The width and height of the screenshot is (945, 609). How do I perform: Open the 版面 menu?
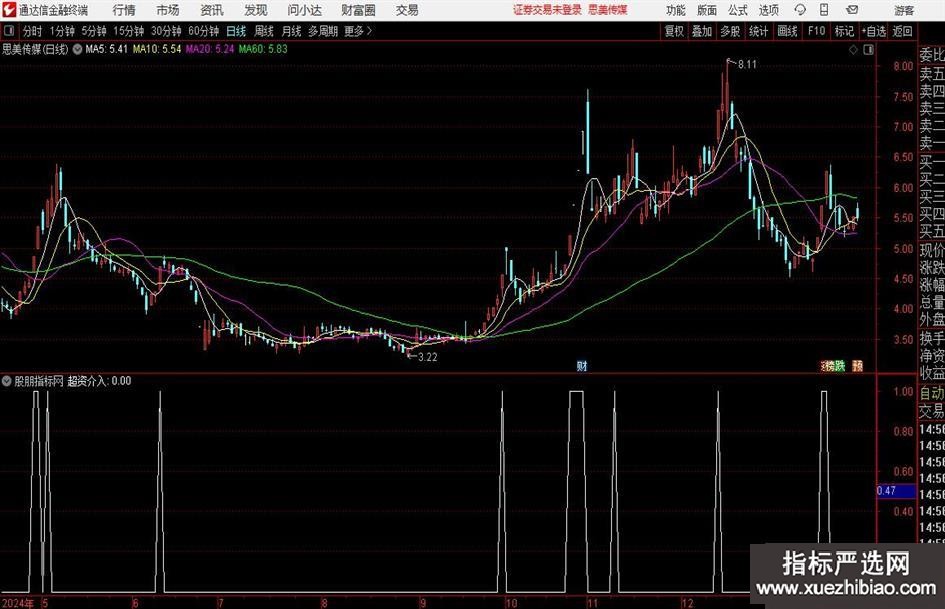(707, 10)
